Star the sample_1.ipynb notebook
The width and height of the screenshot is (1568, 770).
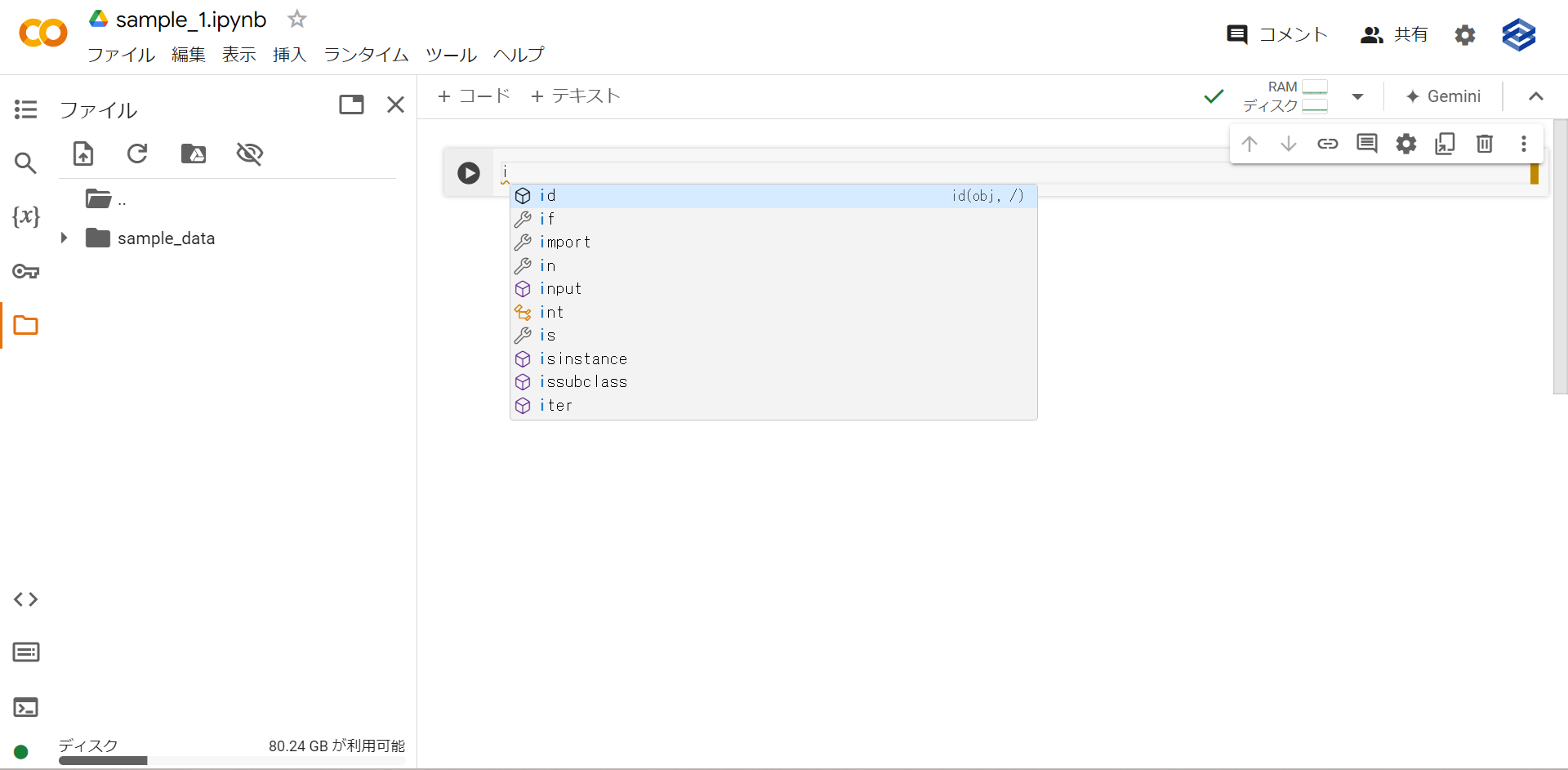coord(296,19)
